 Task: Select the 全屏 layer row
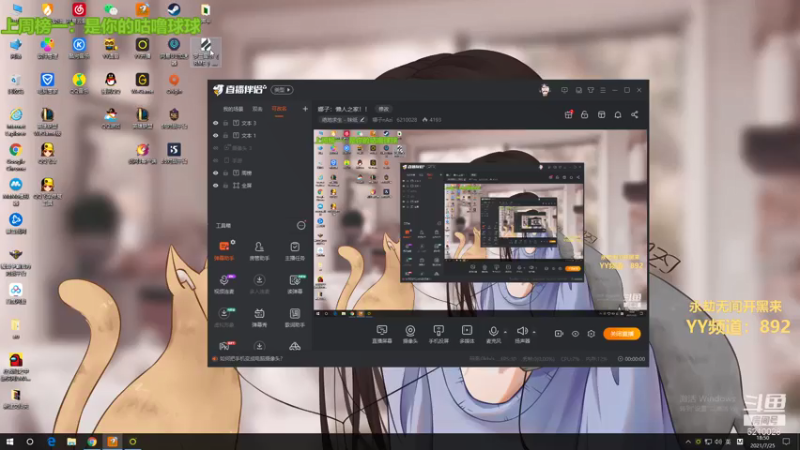tap(260, 186)
